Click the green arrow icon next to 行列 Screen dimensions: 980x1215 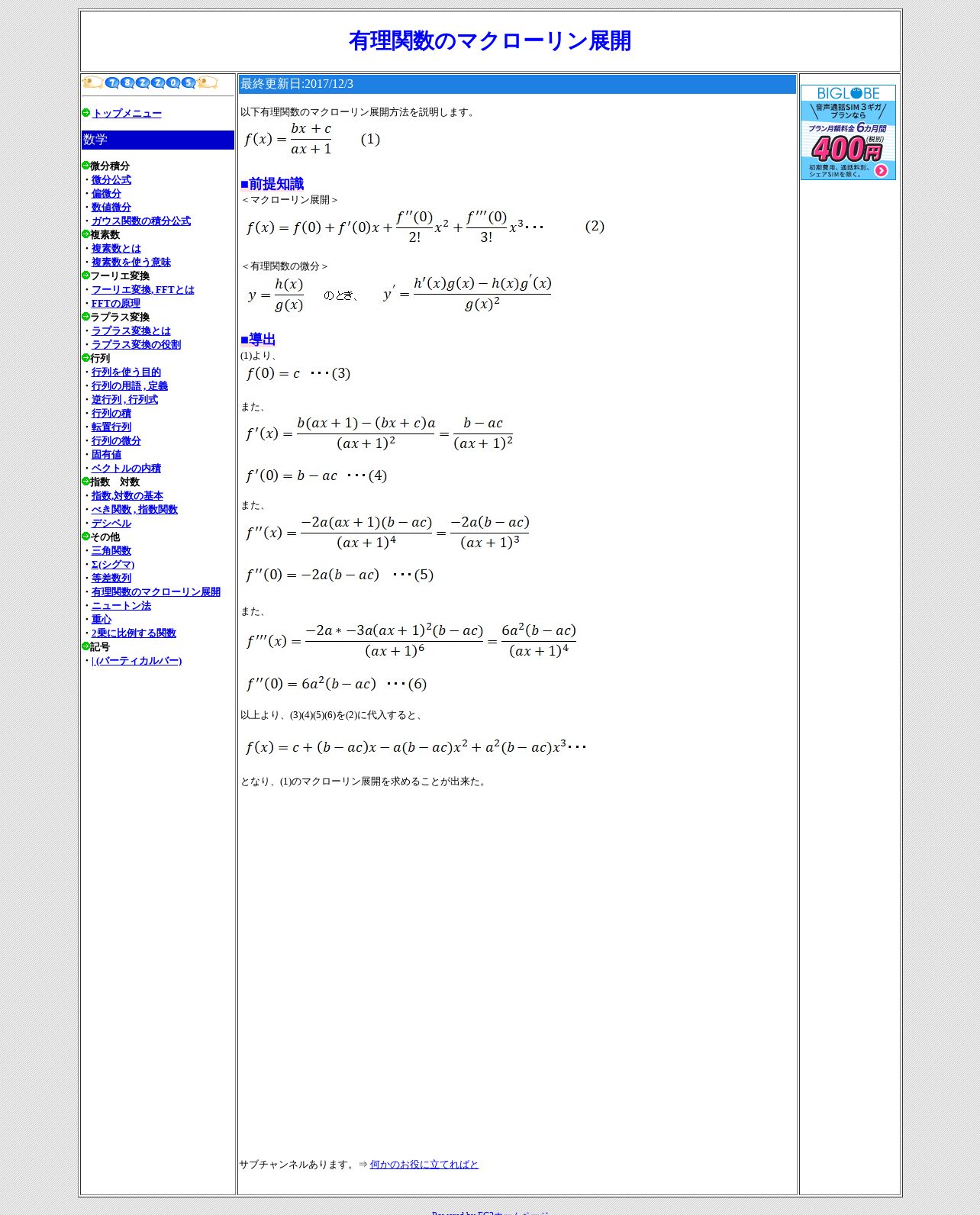tap(85, 358)
